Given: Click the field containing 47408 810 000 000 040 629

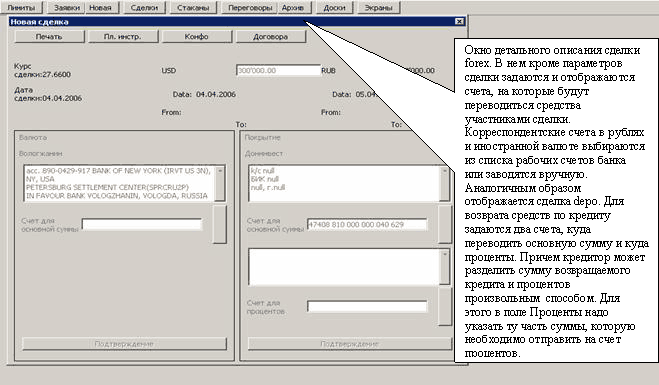Looking at the screenshot, I should [367, 224].
